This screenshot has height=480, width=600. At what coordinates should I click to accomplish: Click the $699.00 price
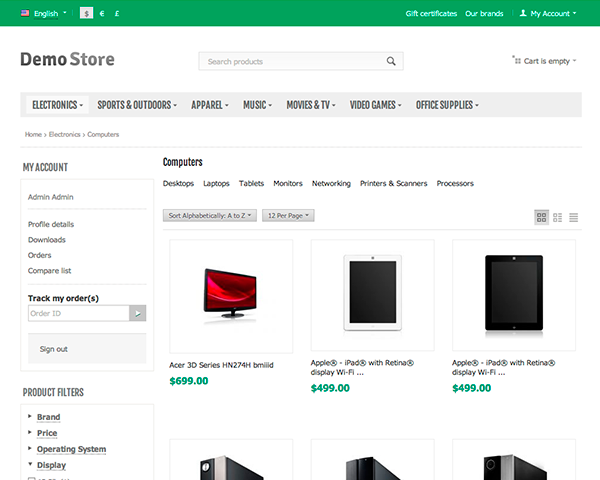pos(189,381)
